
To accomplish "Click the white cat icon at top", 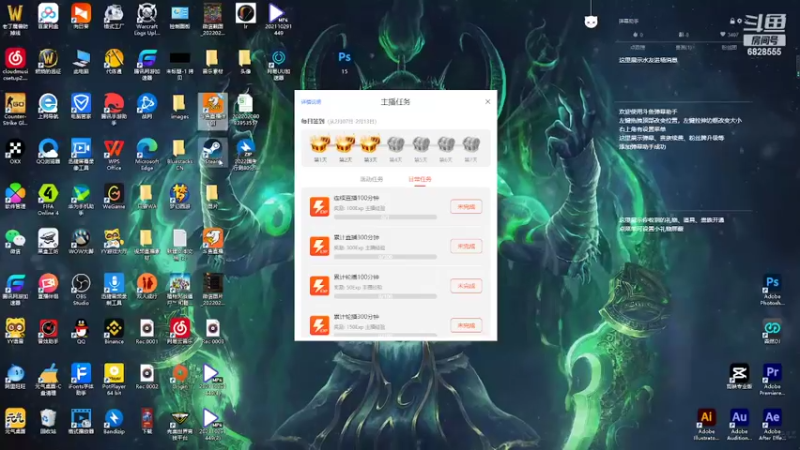I will tap(591, 21).
